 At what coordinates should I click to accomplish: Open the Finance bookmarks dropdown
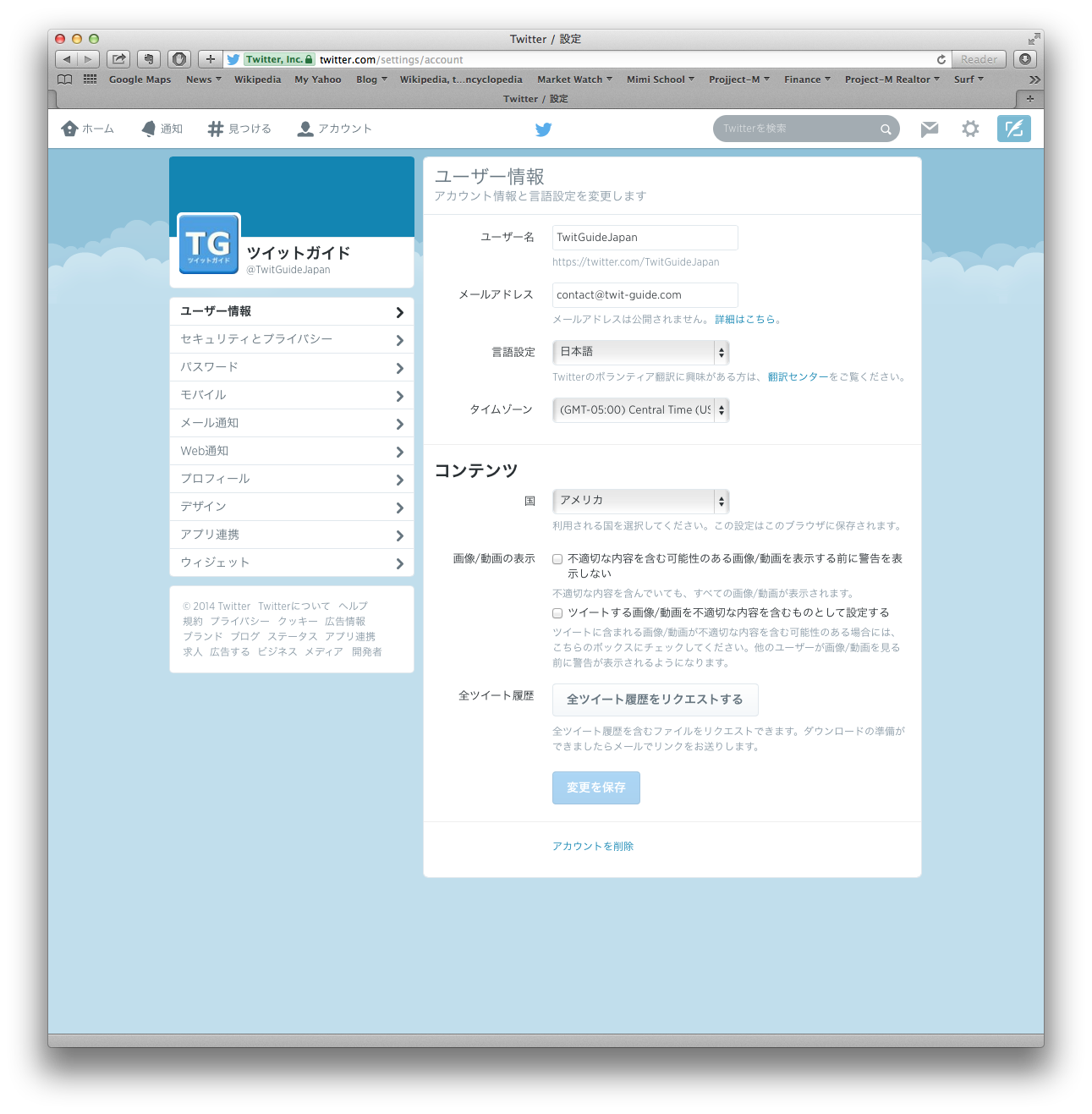click(x=807, y=80)
